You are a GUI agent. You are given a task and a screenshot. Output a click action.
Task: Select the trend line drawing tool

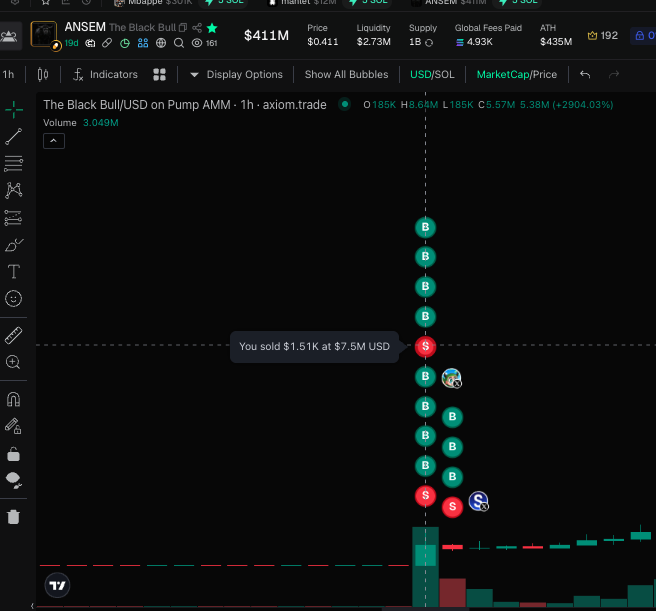pos(13,137)
